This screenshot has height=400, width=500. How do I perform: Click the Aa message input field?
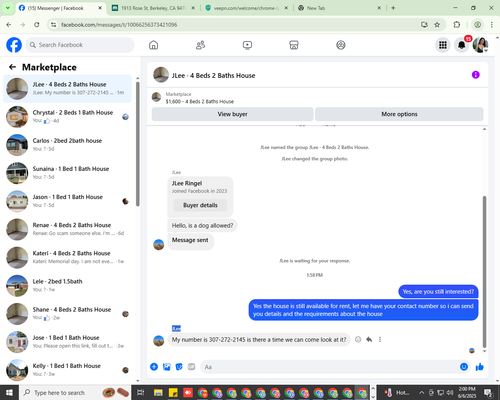point(329,367)
